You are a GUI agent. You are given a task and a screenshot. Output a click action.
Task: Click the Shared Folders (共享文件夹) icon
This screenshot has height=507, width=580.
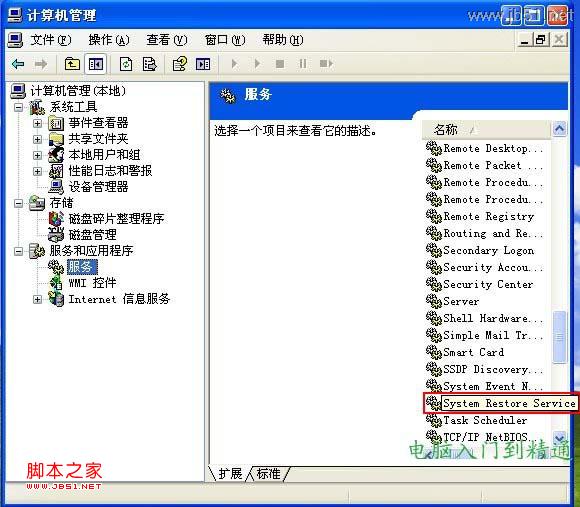click(x=56, y=139)
